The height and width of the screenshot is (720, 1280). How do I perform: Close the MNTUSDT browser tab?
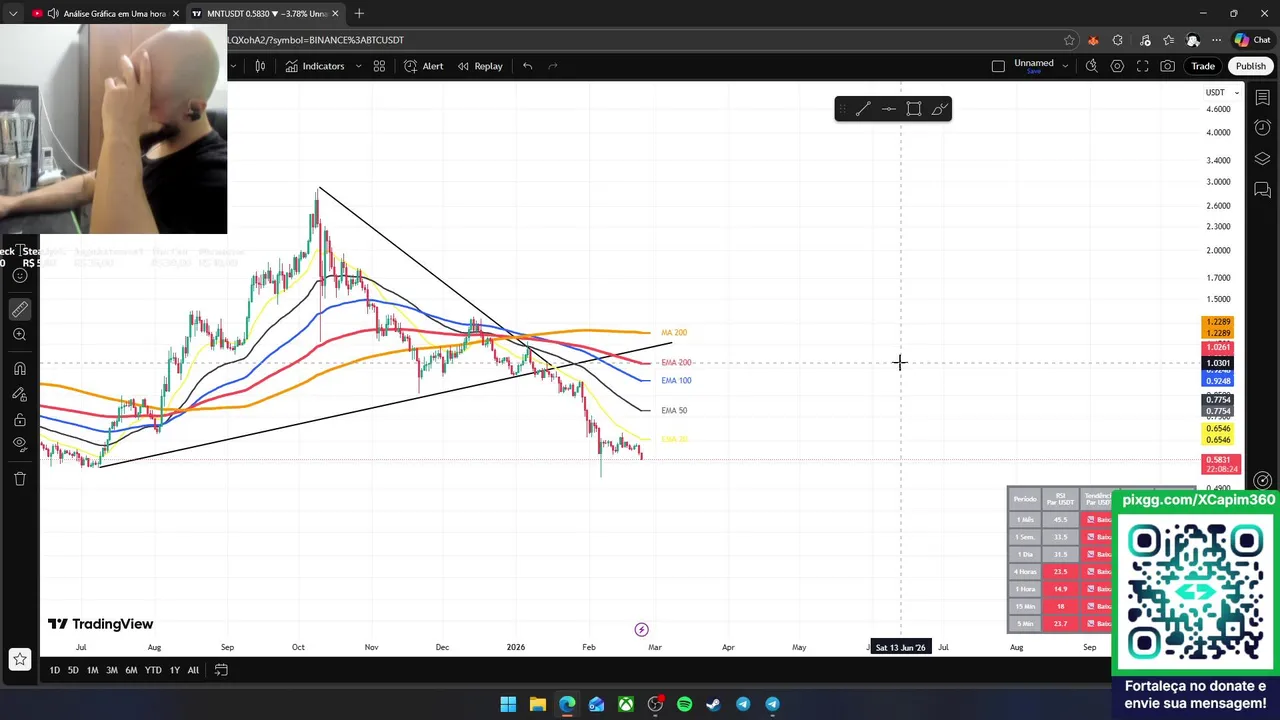[335, 13]
